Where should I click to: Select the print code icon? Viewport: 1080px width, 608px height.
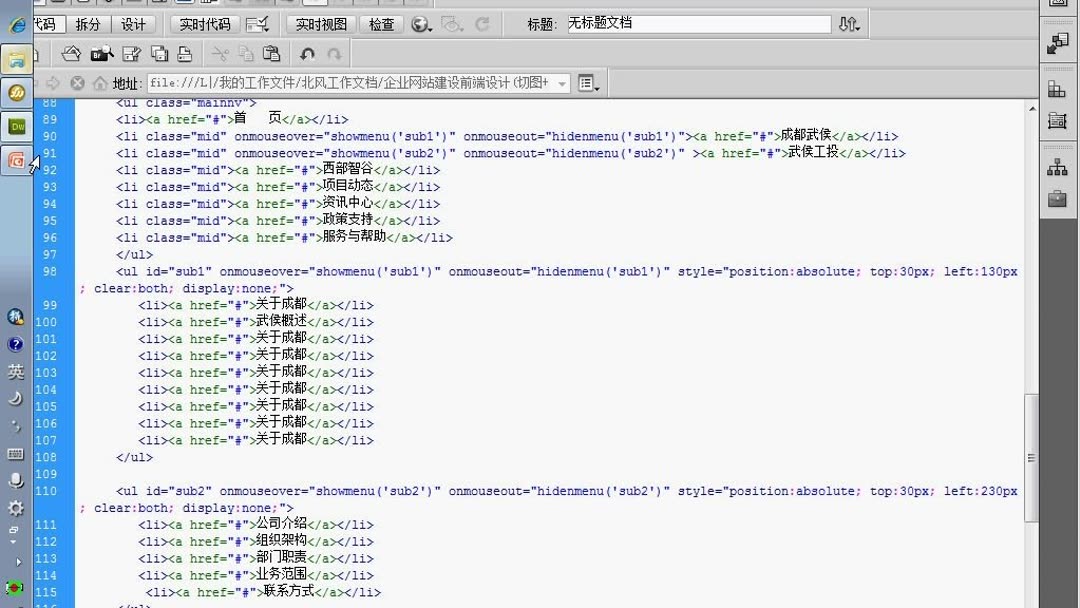click(x=186, y=55)
